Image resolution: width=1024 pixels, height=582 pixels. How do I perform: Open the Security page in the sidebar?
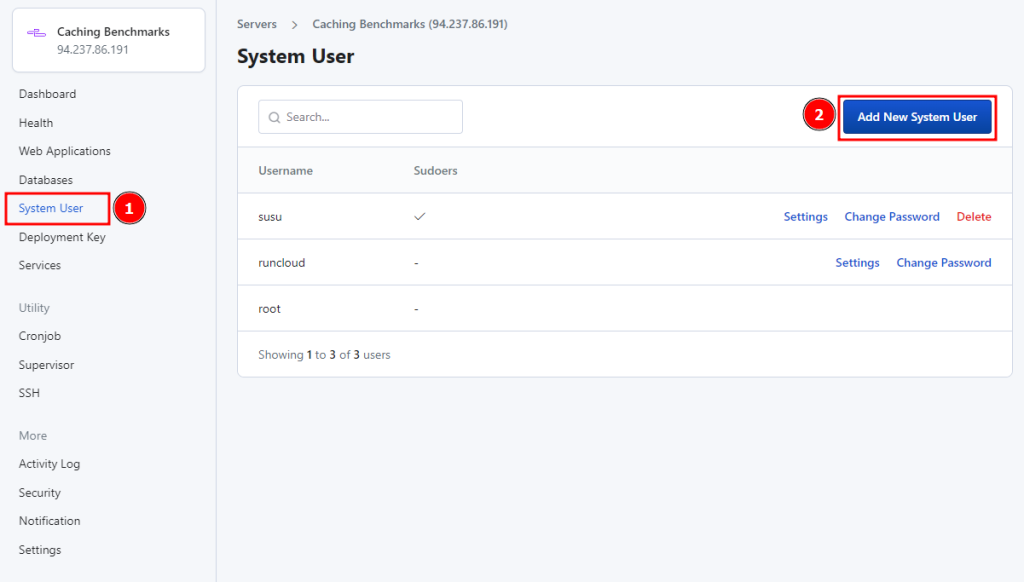[40, 493]
